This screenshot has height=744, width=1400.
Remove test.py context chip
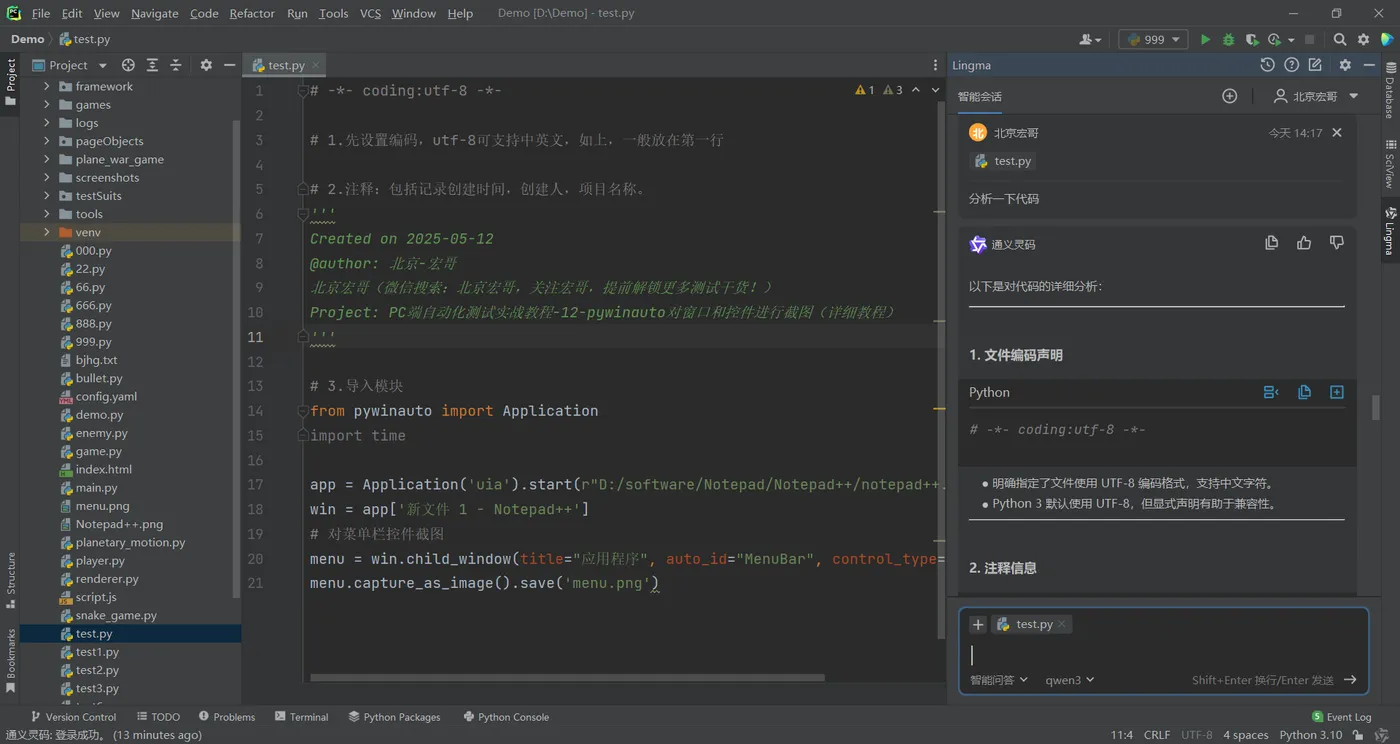(1062, 624)
